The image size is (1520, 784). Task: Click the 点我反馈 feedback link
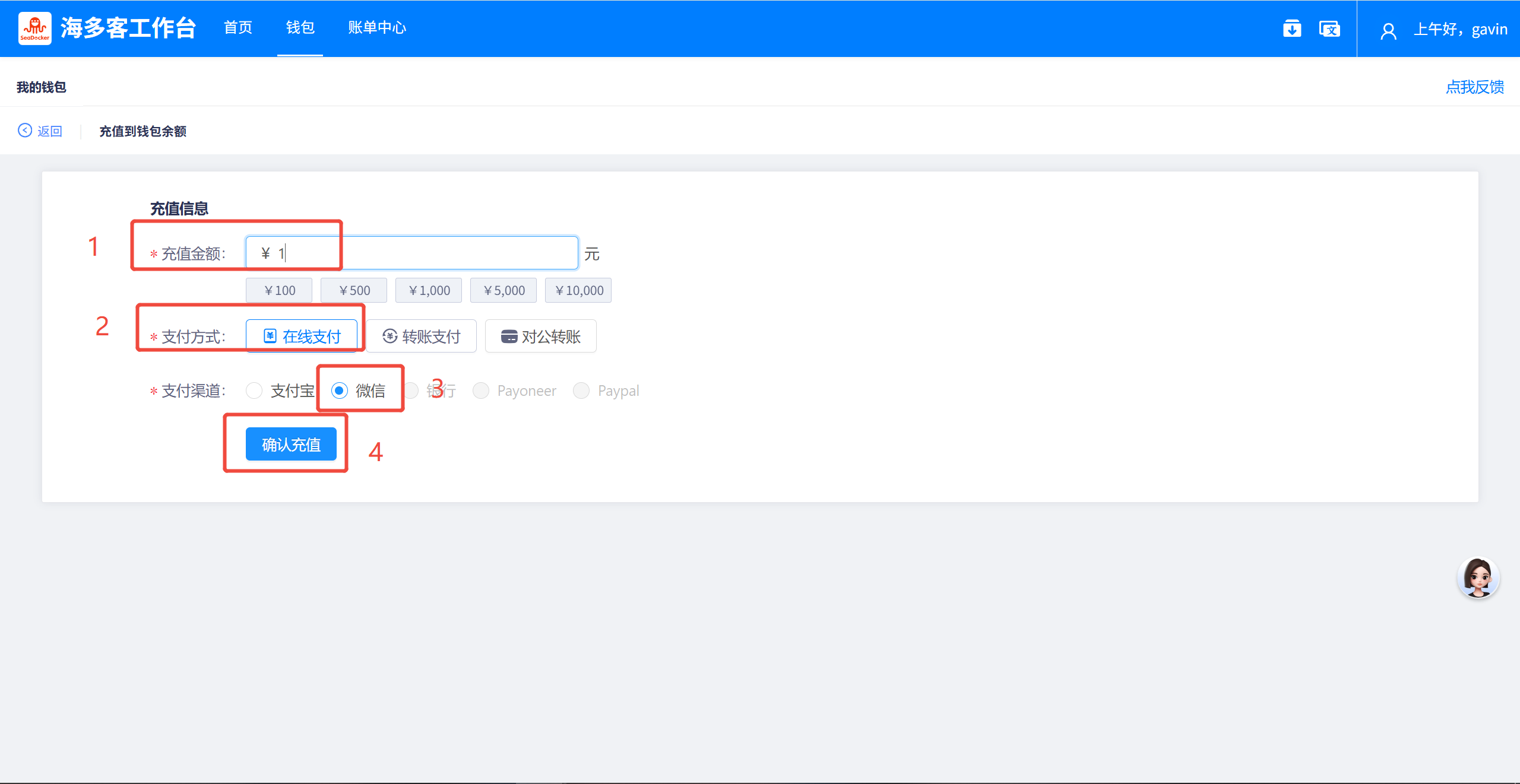pos(1474,87)
